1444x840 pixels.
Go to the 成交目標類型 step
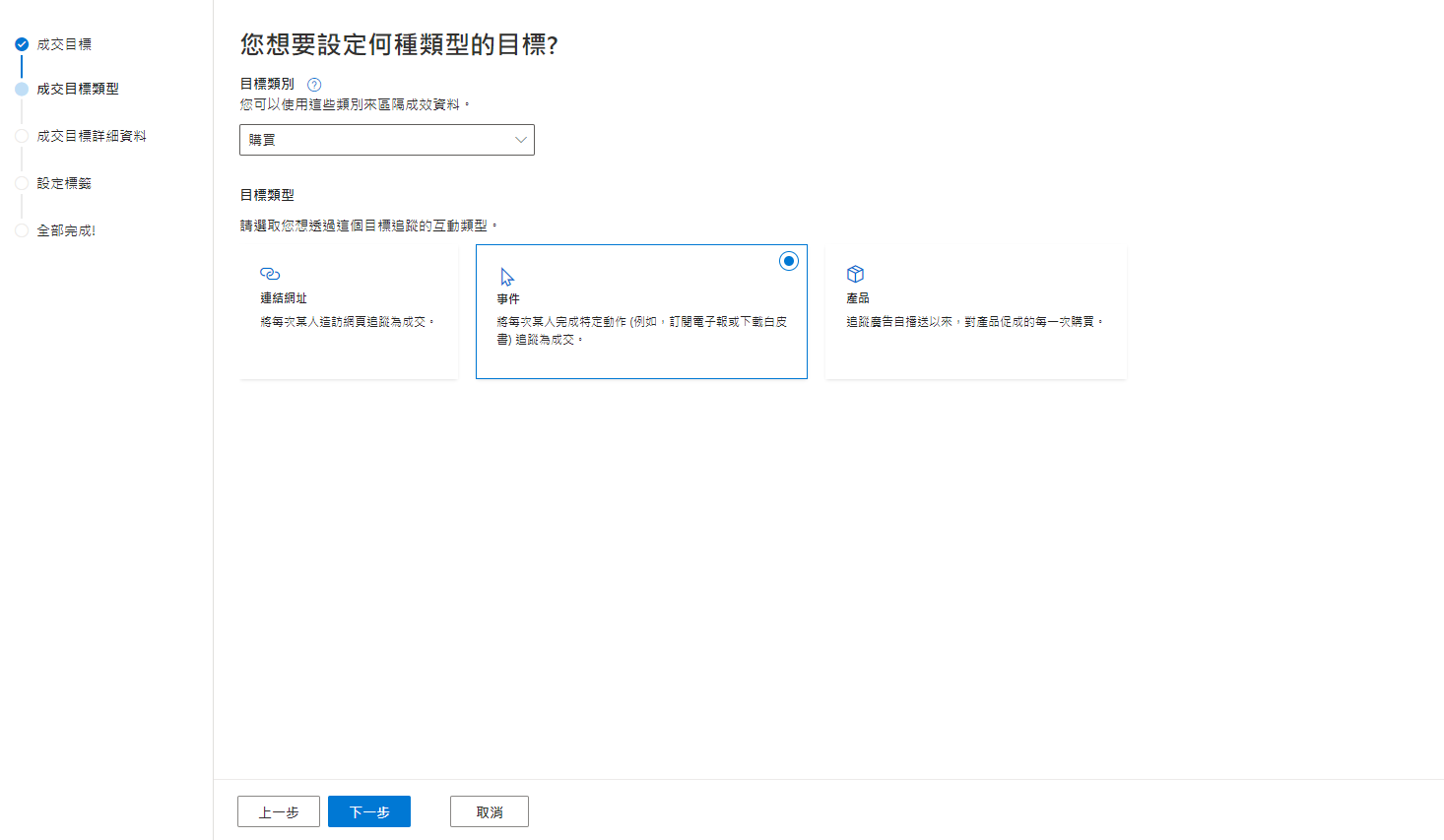click(x=78, y=89)
